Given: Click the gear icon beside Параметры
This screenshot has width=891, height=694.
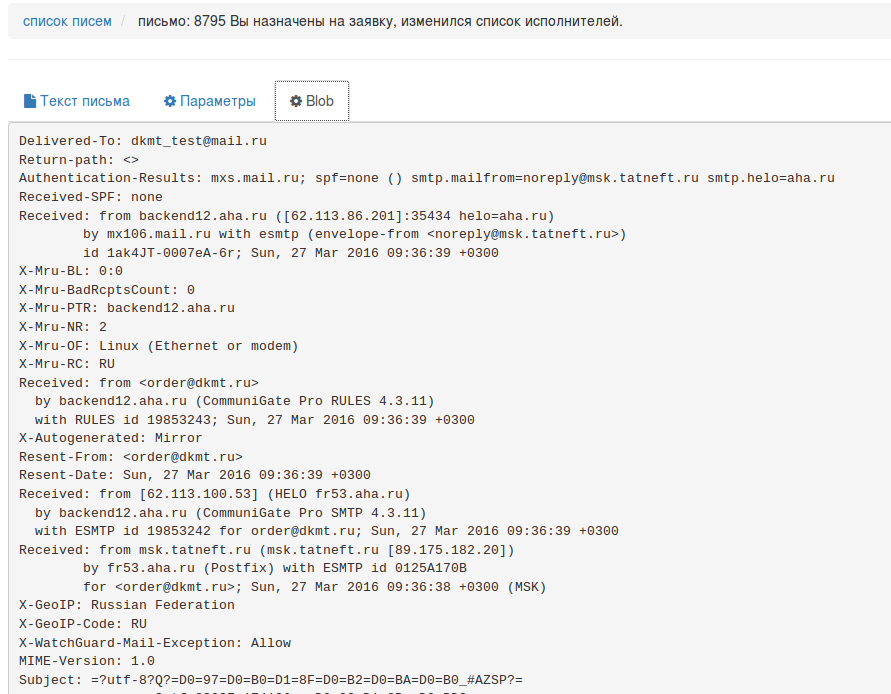Looking at the screenshot, I should click(x=170, y=101).
